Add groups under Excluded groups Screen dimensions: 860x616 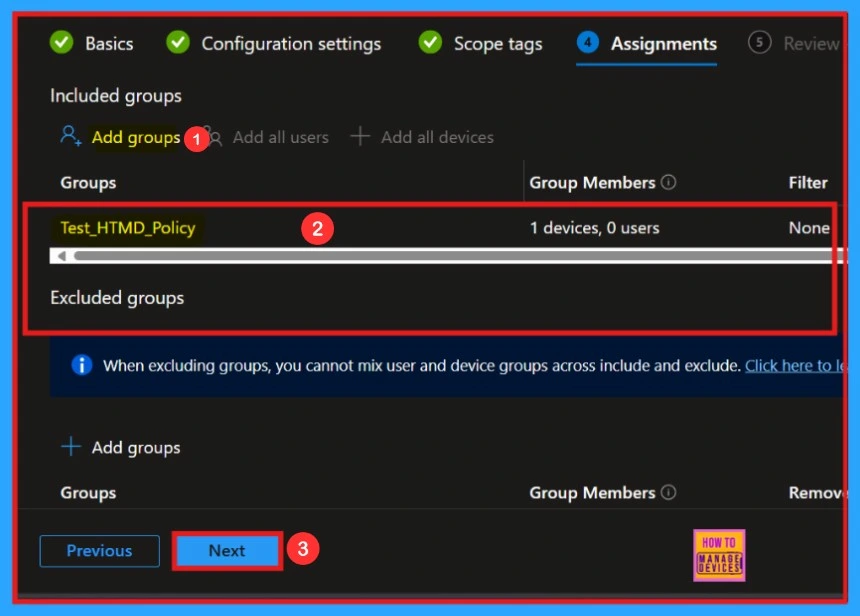pos(135,448)
